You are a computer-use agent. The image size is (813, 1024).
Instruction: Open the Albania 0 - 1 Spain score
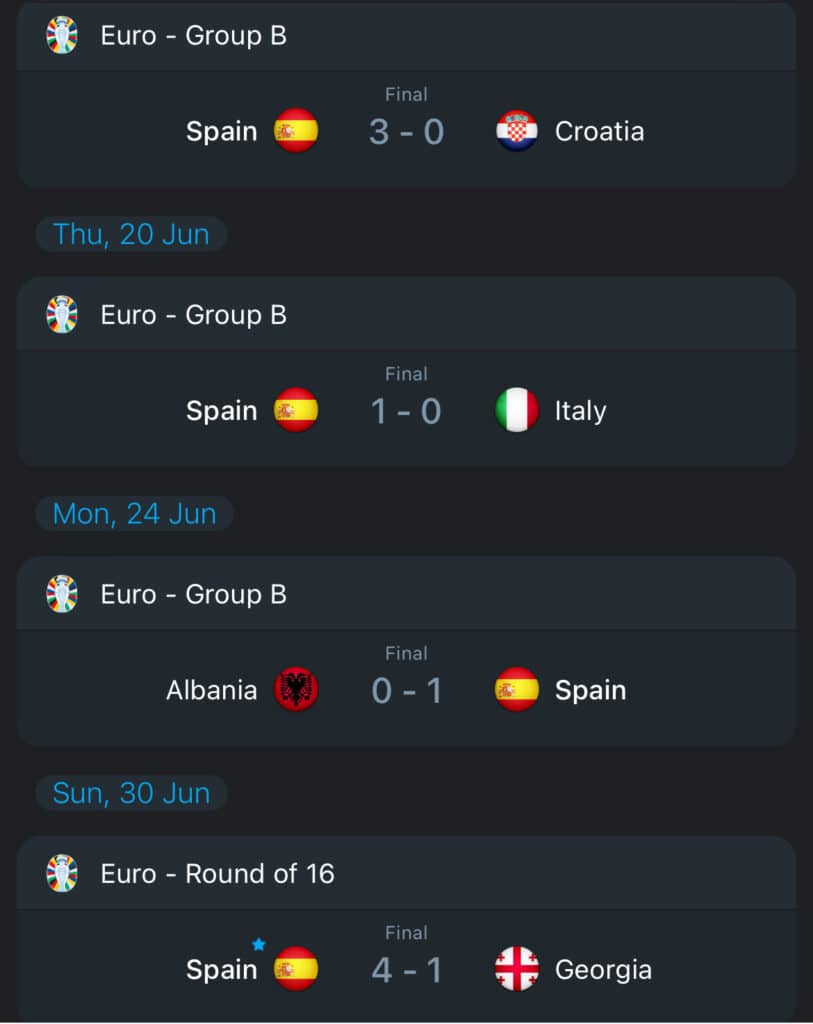click(x=406, y=690)
